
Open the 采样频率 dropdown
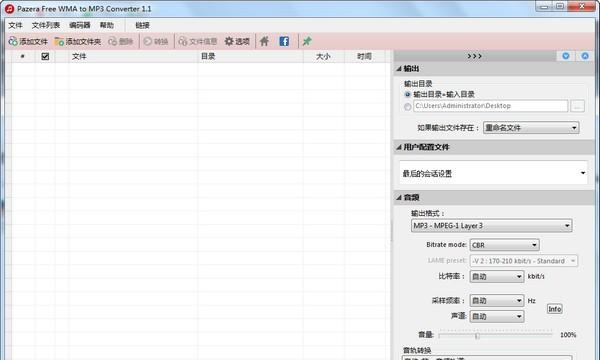click(497, 301)
